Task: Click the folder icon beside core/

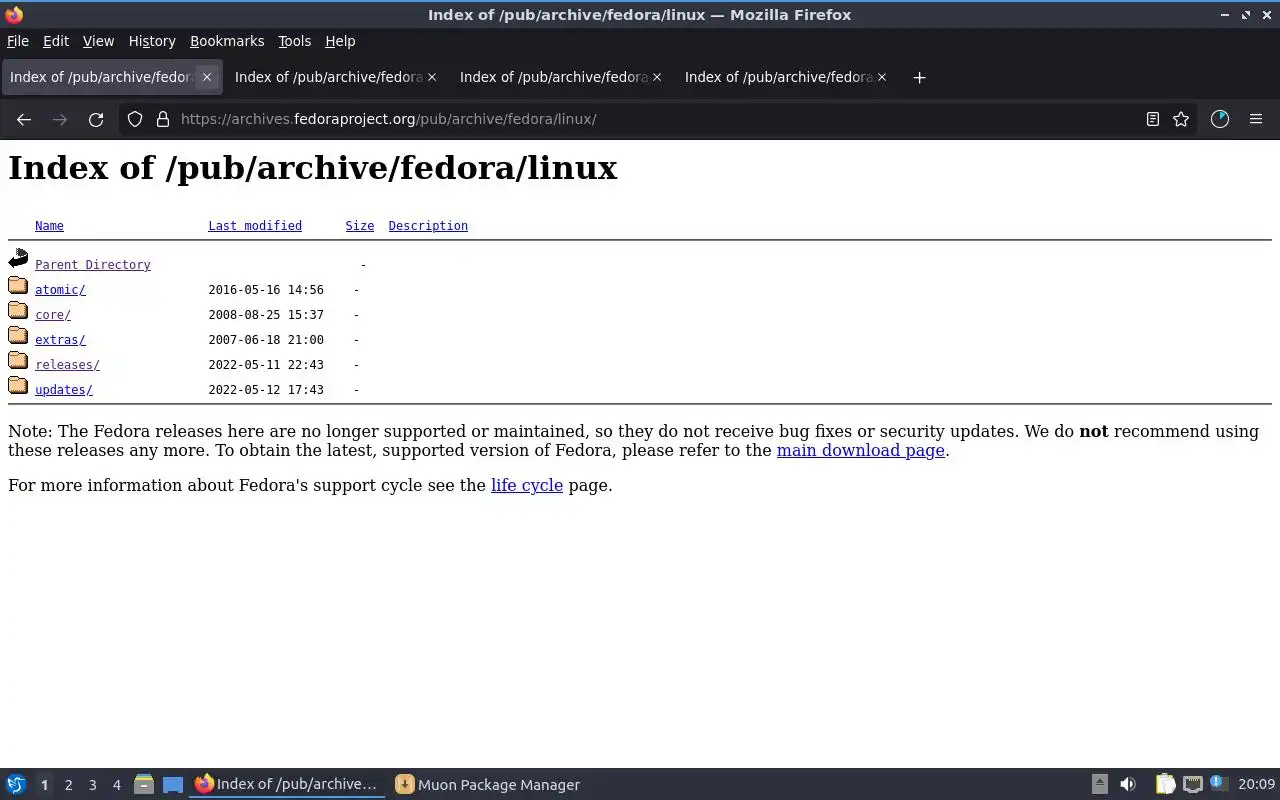Action: pos(18,311)
